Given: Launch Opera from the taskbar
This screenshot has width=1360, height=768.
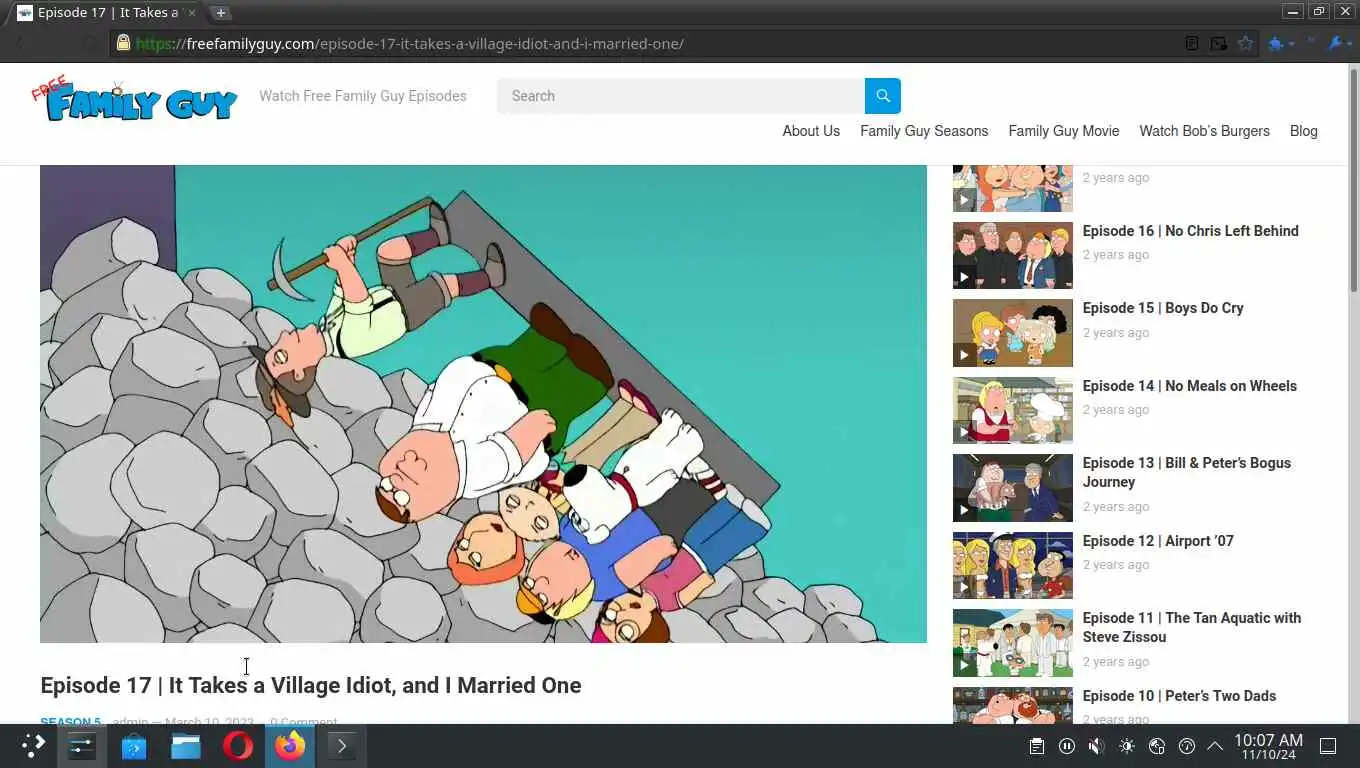Looking at the screenshot, I should [238, 746].
